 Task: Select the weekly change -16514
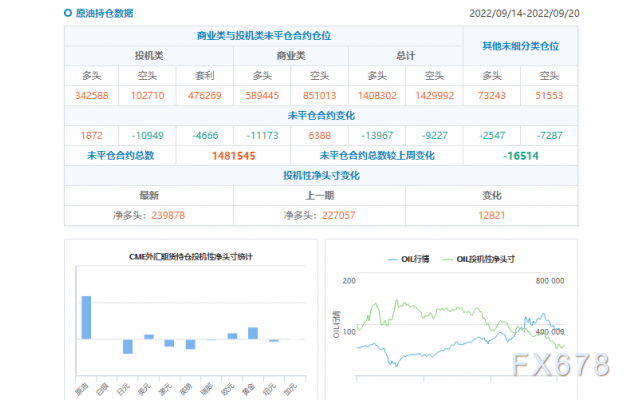pos(520,156)
